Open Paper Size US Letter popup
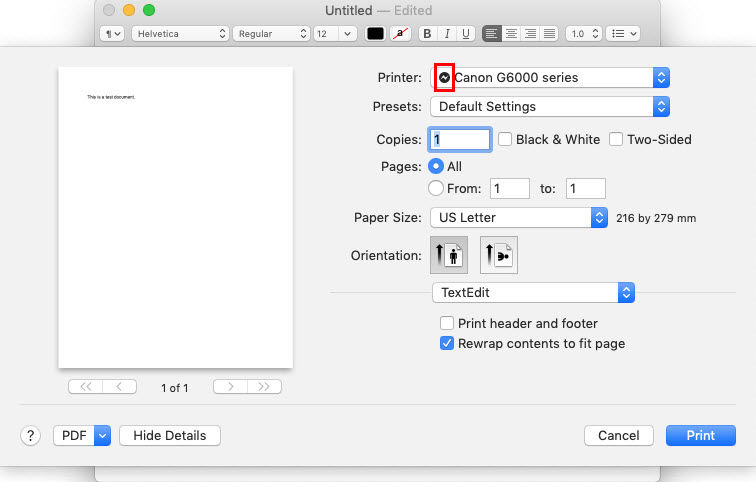756x482 pixels. (519, 218)
